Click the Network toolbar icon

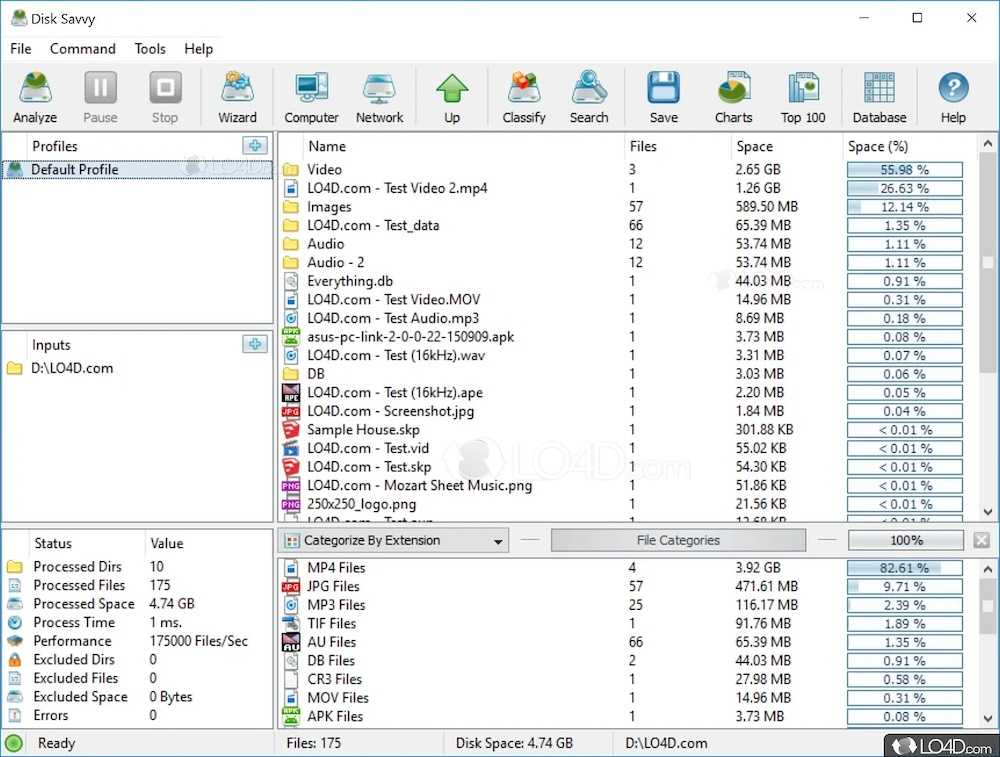click(379, 98)
